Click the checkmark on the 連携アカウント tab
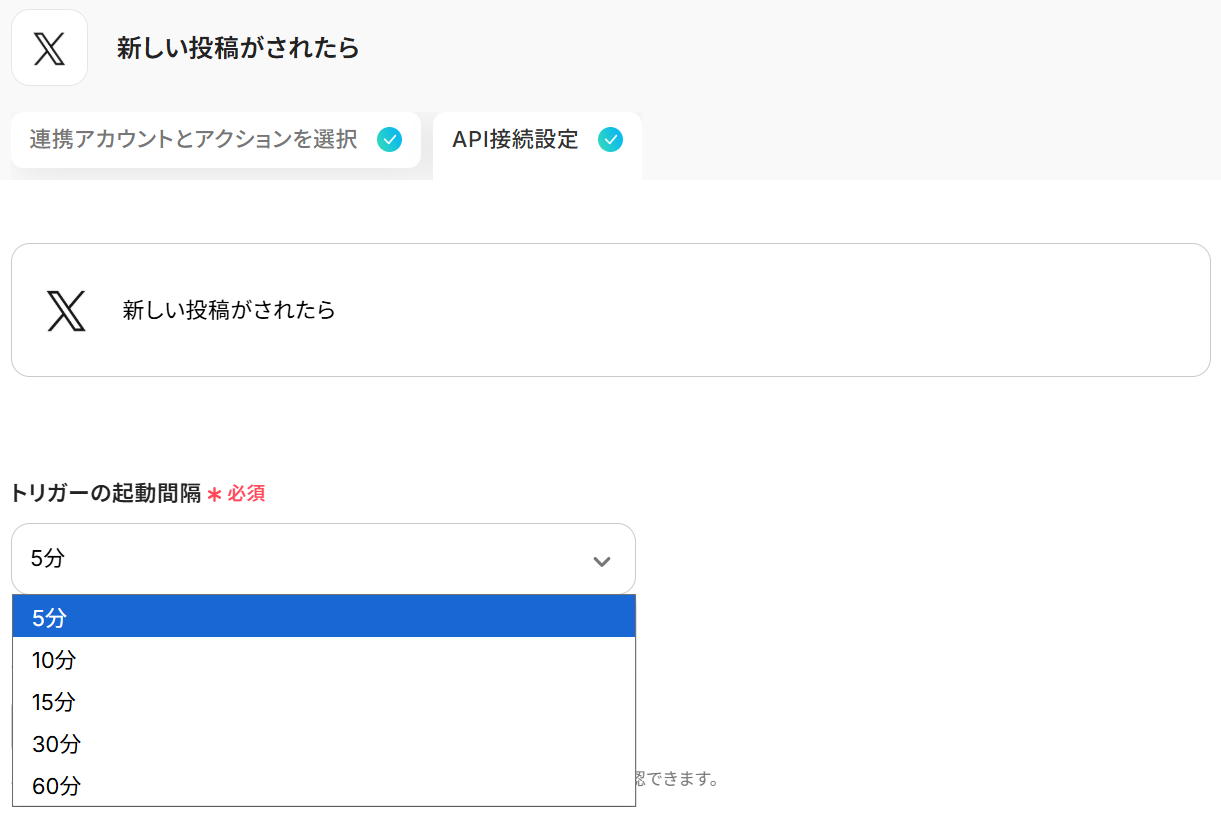 pos(389,140)
